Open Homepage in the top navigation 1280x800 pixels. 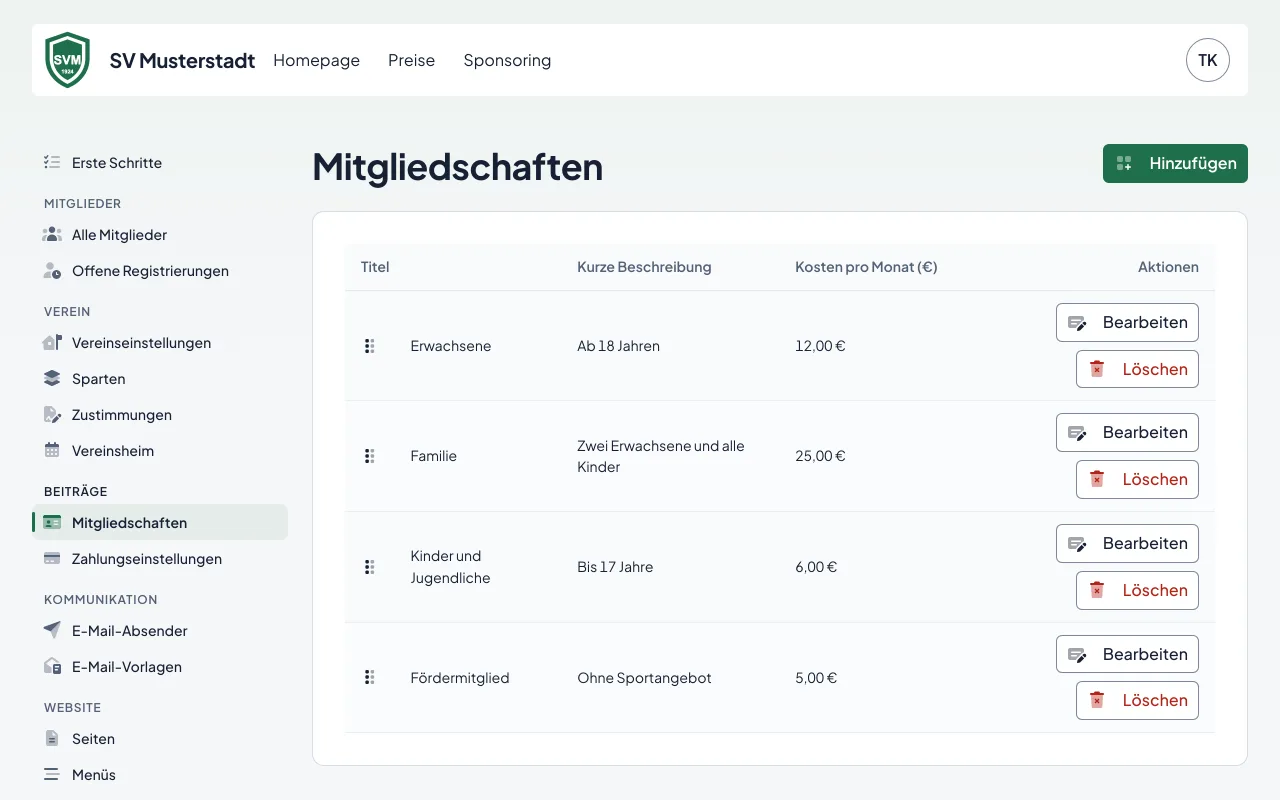(316, 60)
